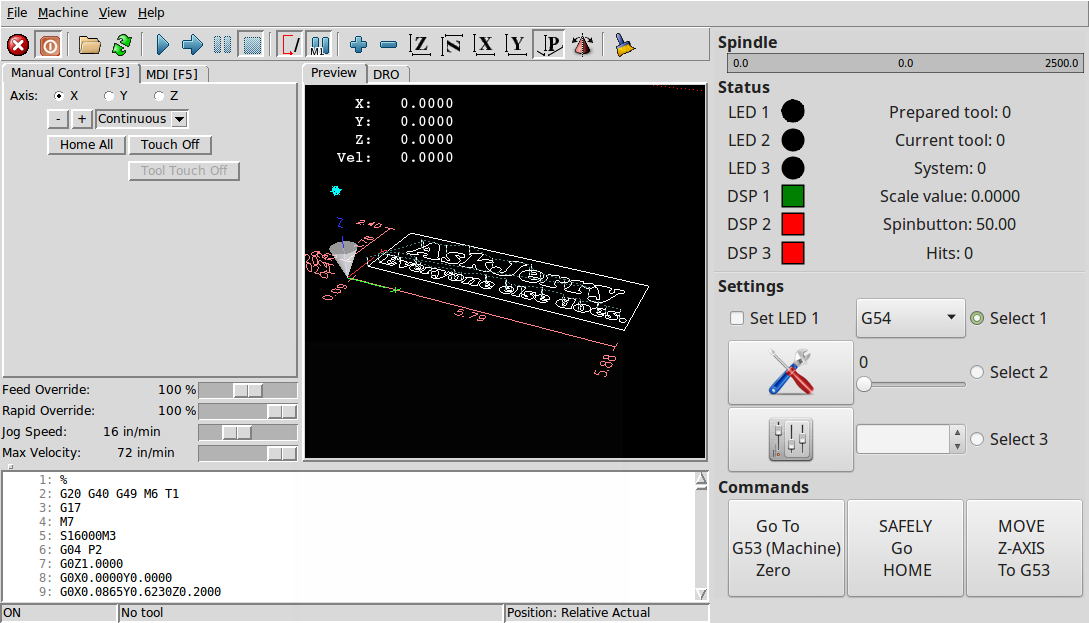Increase spinbutton value with up arrow
1089x623 pixels.
pos(958,432)
